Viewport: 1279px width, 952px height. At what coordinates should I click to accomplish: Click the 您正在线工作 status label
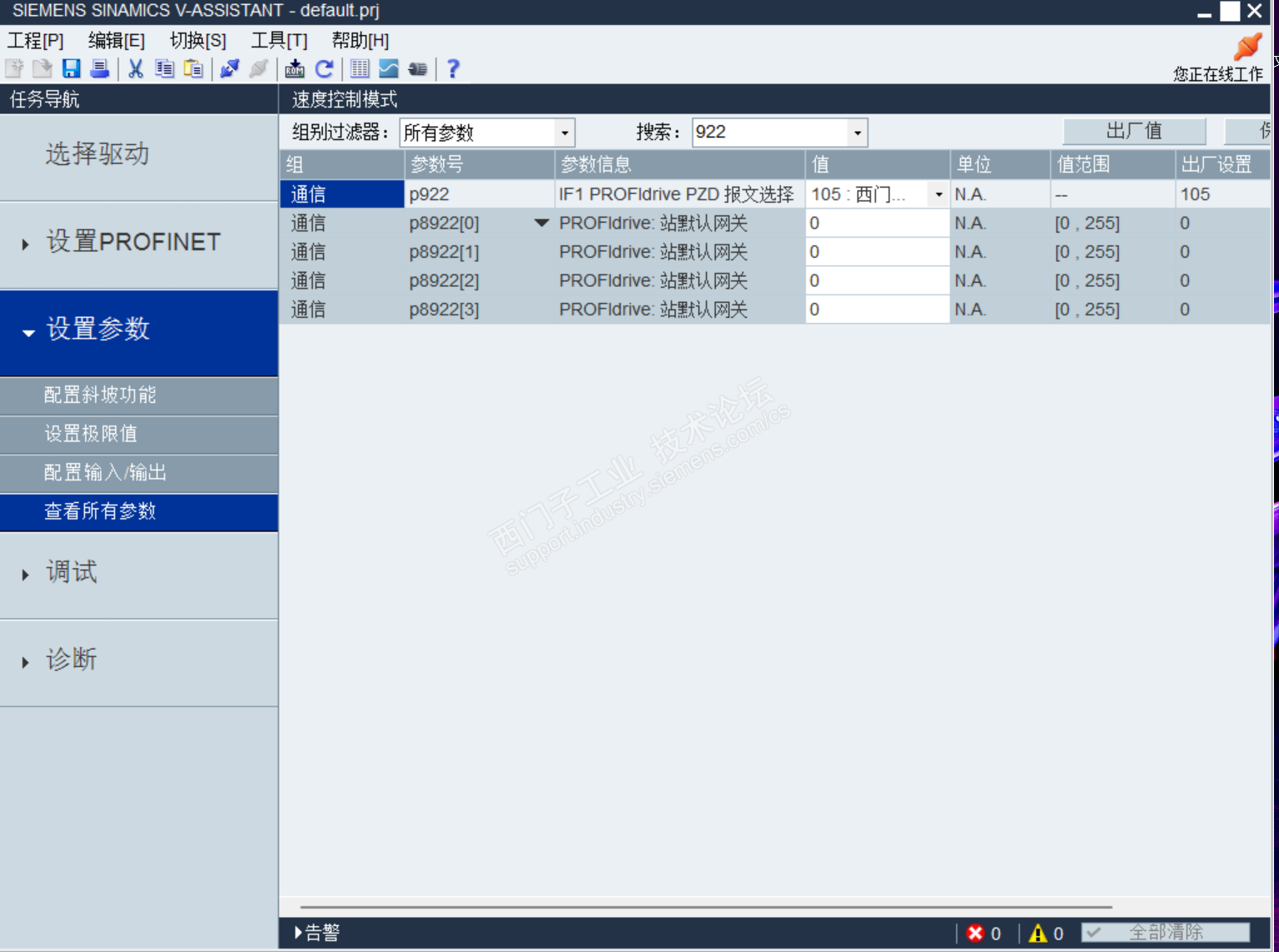pos(1218,74)
